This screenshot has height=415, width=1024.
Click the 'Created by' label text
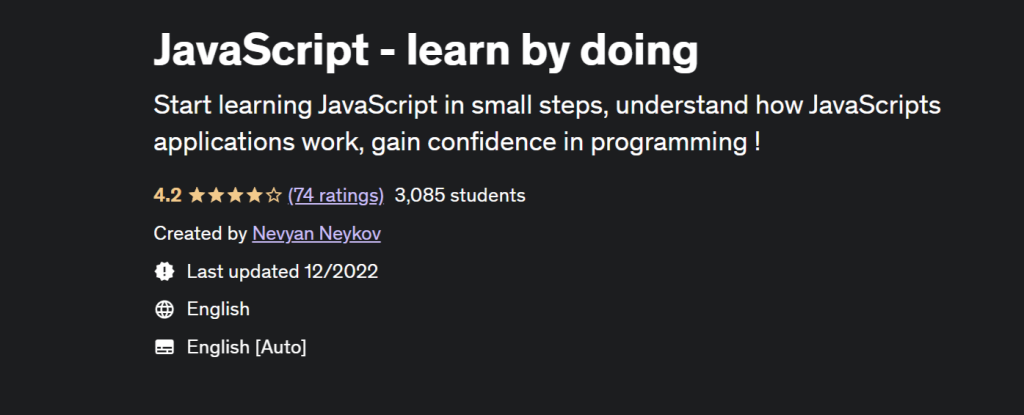[x=200, y=233]
